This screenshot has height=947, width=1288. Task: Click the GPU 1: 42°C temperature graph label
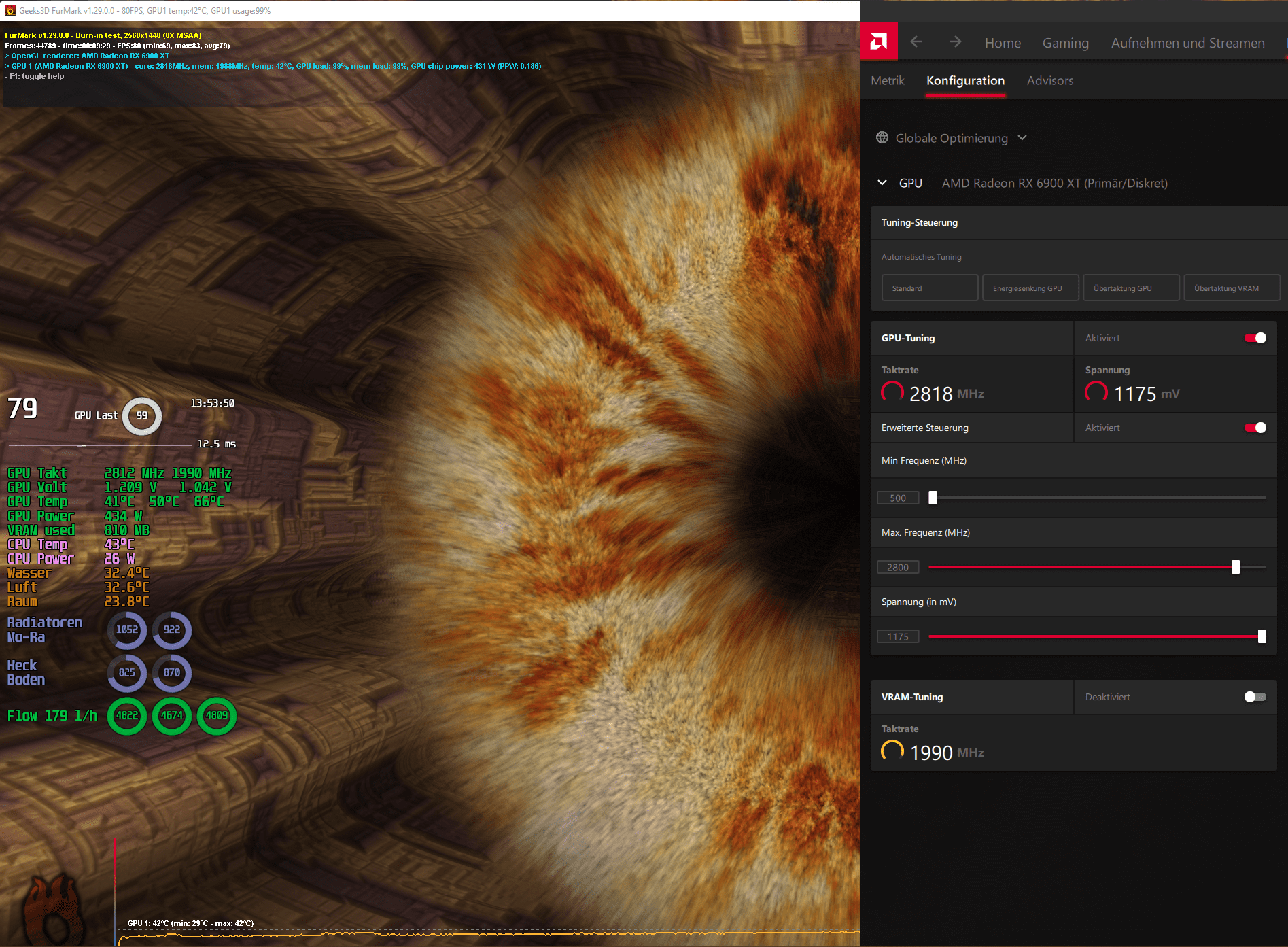(x=190, y=923)
